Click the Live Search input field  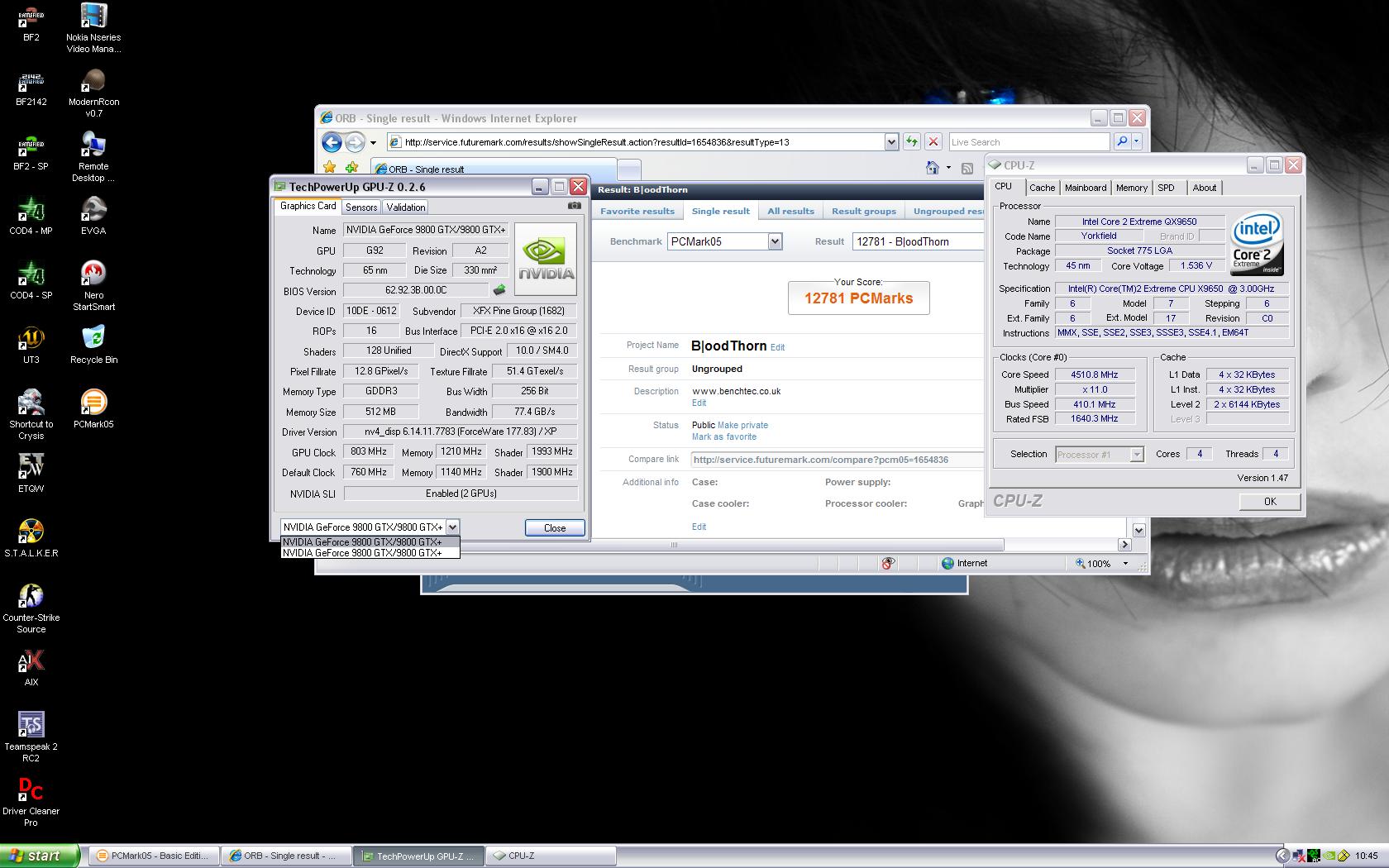tap(1029, 141)
